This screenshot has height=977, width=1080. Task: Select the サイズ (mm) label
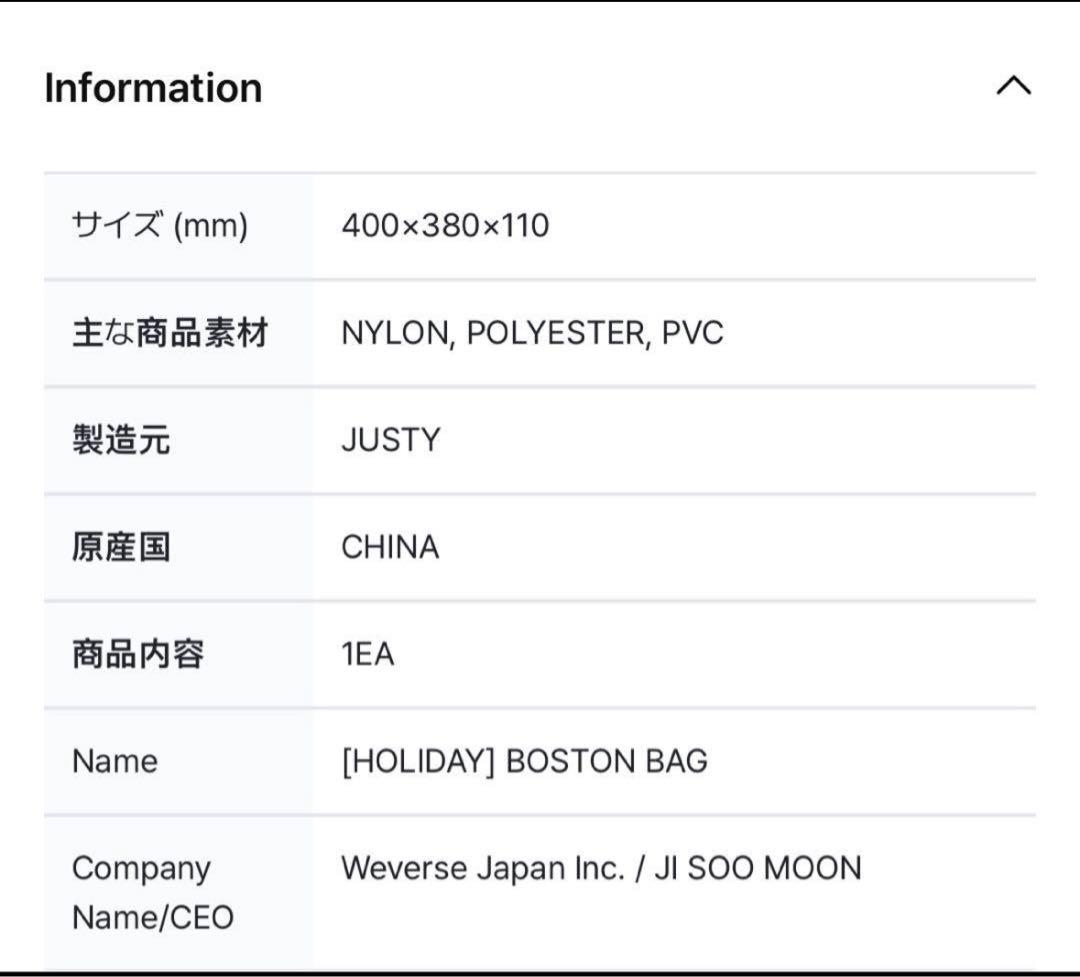coord(160,225)
